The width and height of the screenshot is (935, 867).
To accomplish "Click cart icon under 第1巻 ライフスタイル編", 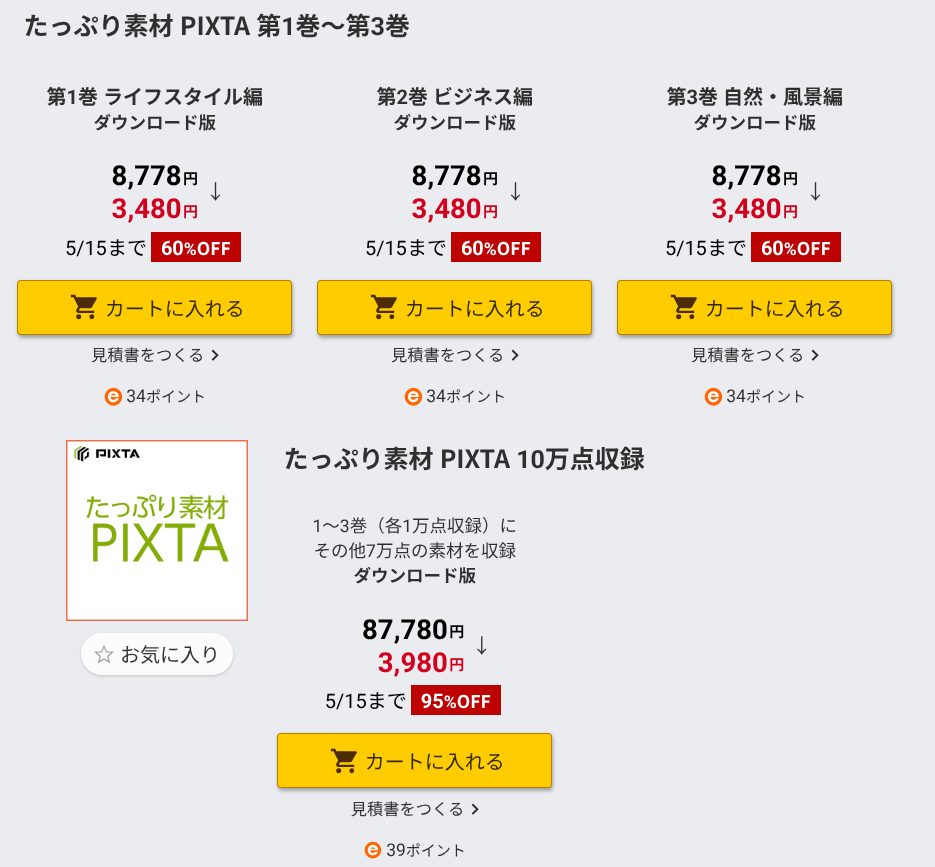I will click(x=84, y=308).
